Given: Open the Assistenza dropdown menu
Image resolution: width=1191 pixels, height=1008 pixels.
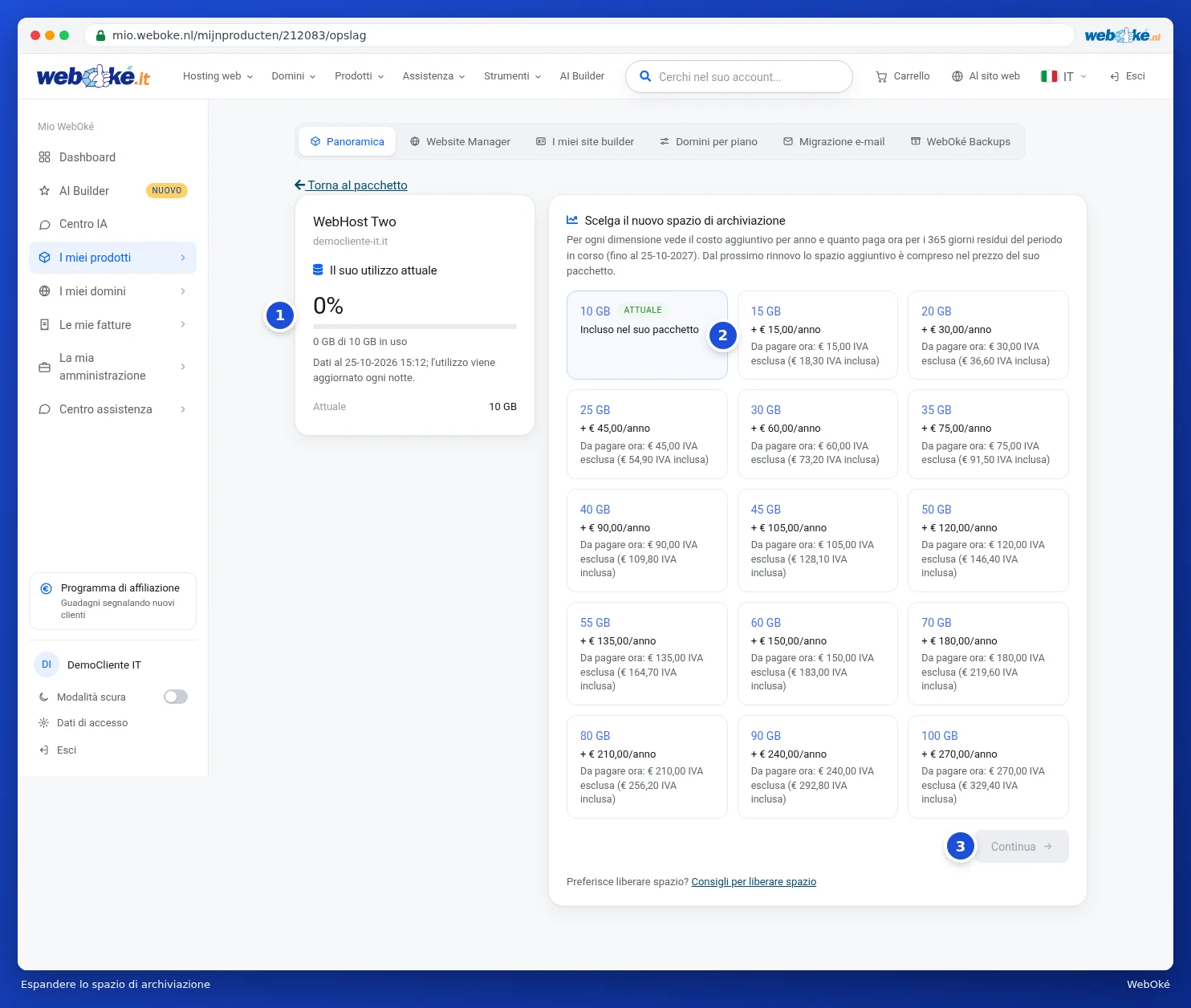Looking at the screenshot, I should [x=434, y=76].
